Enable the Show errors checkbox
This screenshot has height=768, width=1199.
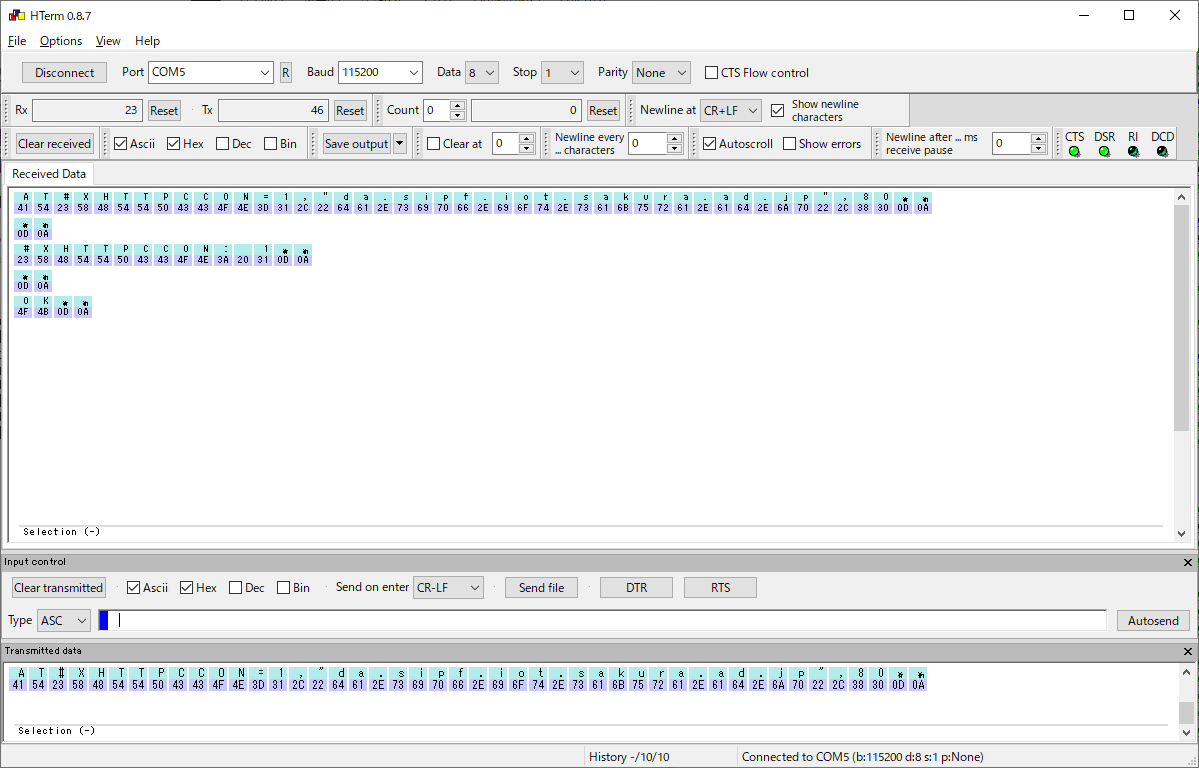[x=790, y=144]
